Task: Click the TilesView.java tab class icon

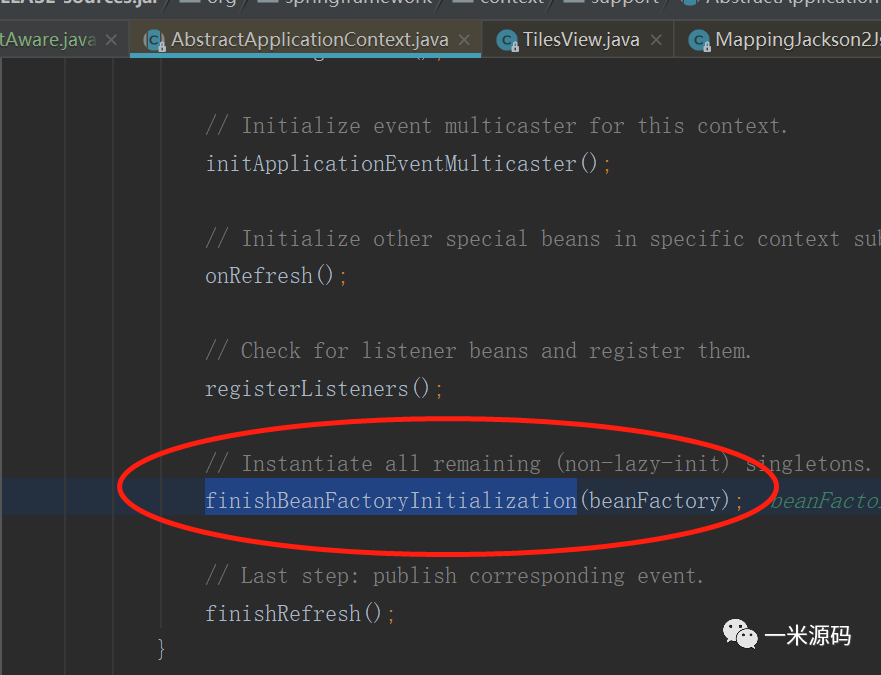Action: pyautogui.click(x=506, y=41)
